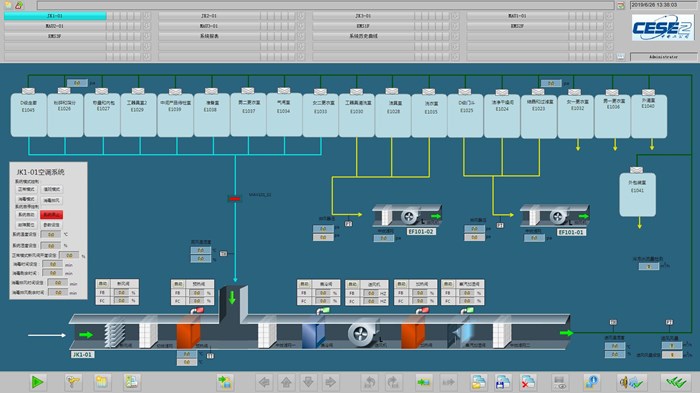Toggle the 消毒模式 disinfection mode button

coord(26,200)
